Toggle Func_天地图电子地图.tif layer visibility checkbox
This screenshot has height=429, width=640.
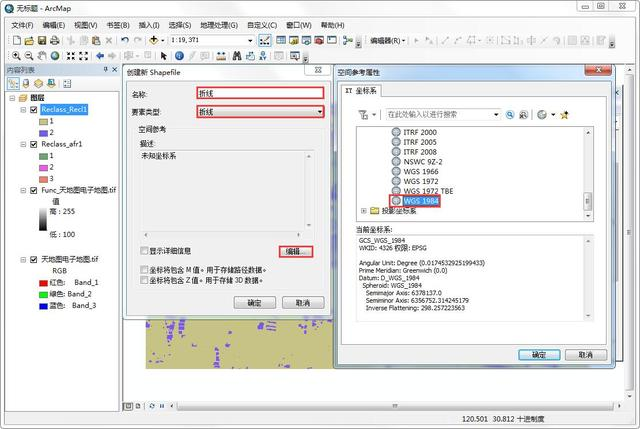[x=34, y=190]
